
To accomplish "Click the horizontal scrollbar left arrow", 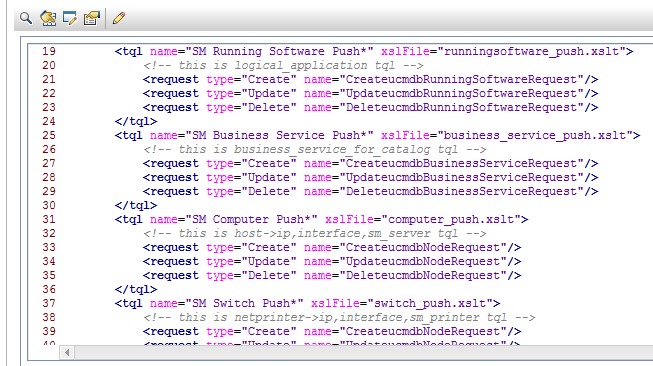I will 67,353.
